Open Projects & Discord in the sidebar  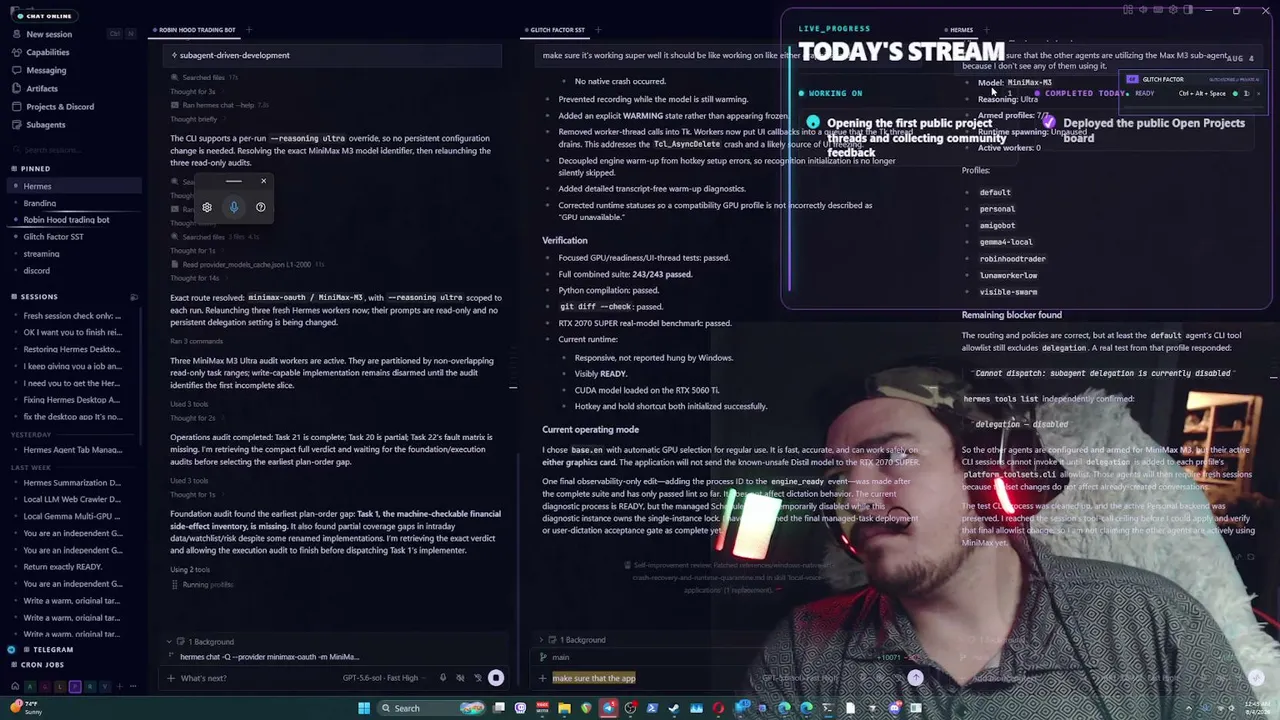tap(72, 106)
